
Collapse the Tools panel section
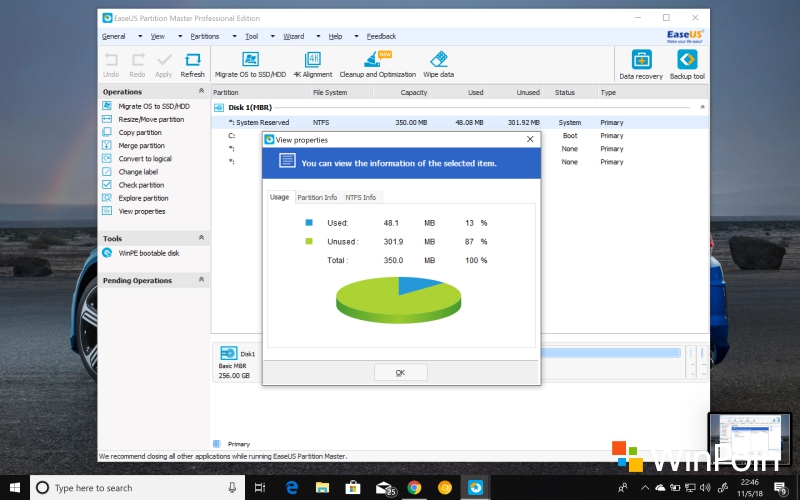click(x=201, y=239)
